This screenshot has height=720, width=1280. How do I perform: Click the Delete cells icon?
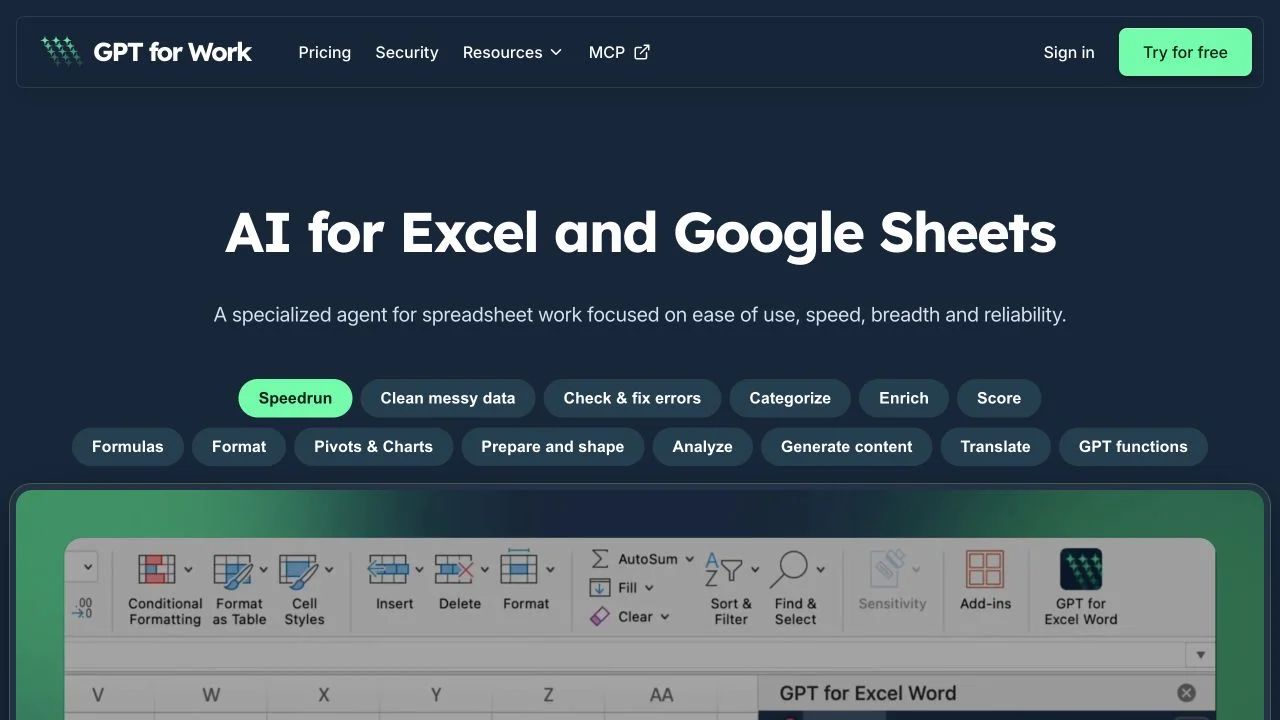tap(454, 569)
